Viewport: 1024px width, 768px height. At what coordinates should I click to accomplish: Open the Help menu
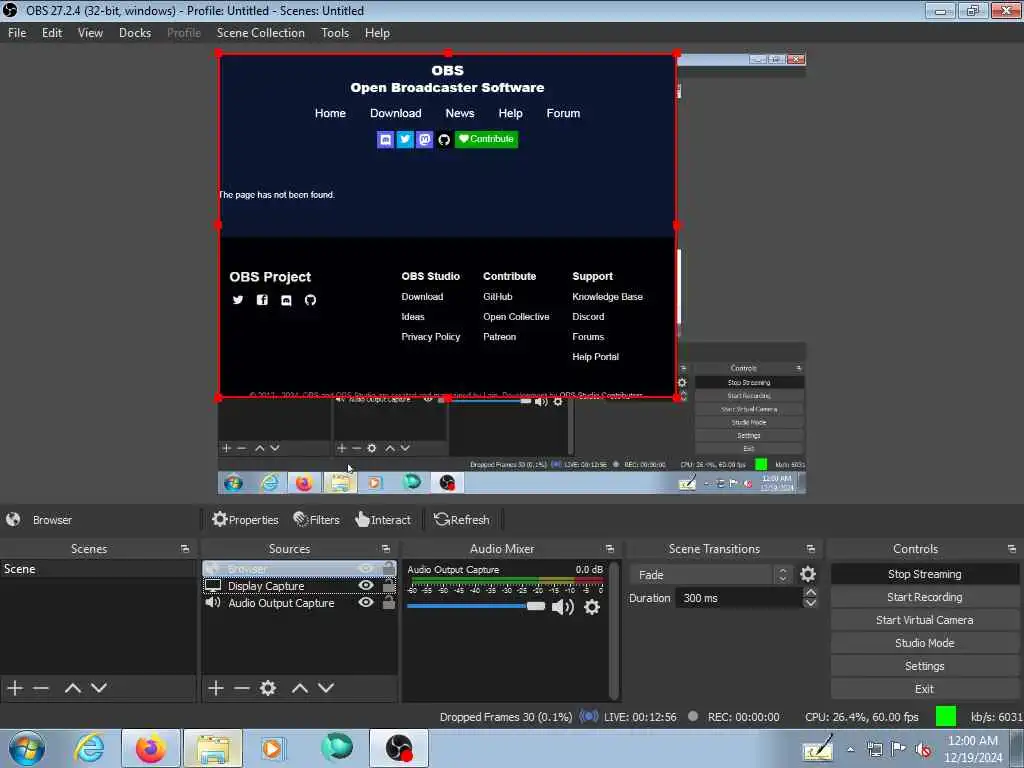click(x=377, y=33)
